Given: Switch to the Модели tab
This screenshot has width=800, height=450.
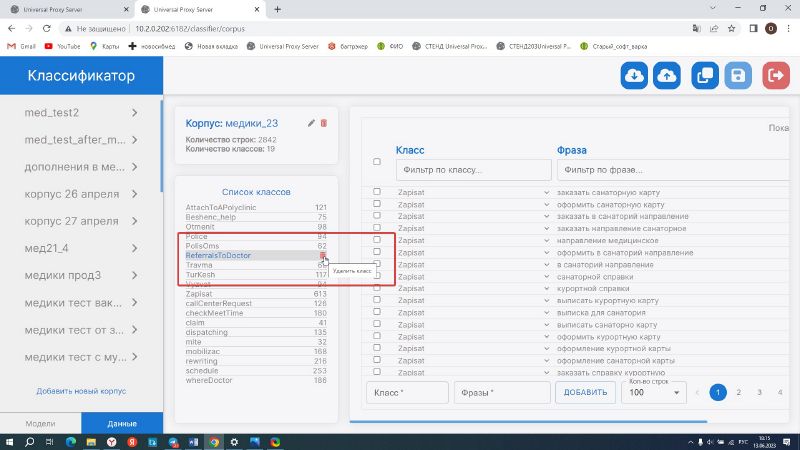Looking at the screenshot, I should (40, 423).
